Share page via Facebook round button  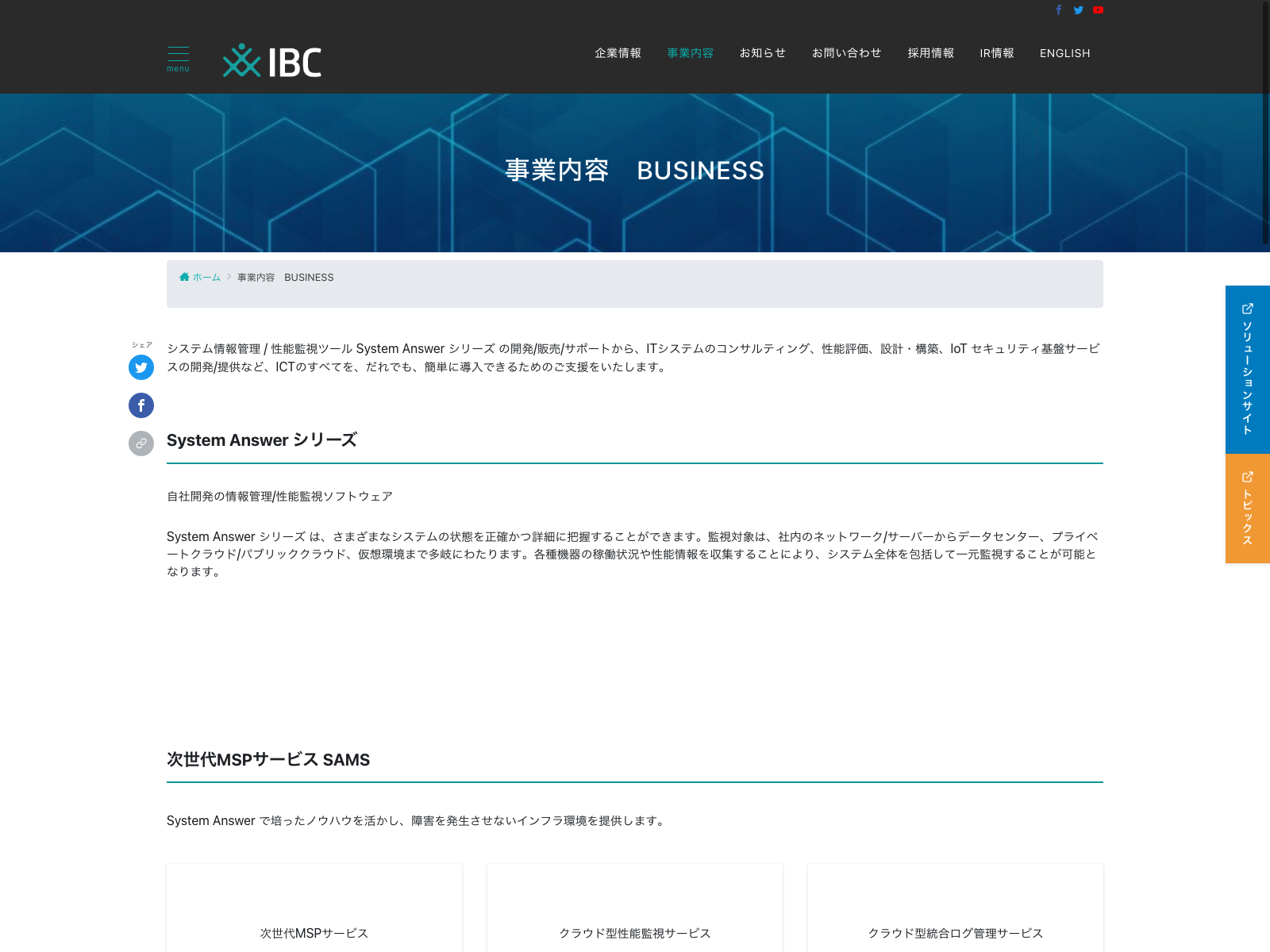click(x=141, y=405)
